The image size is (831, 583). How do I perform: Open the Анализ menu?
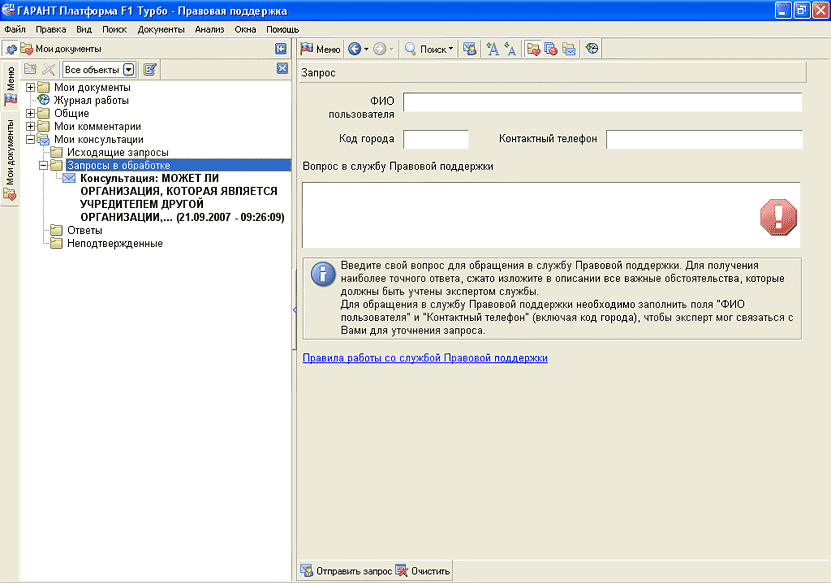pos(209,30)
